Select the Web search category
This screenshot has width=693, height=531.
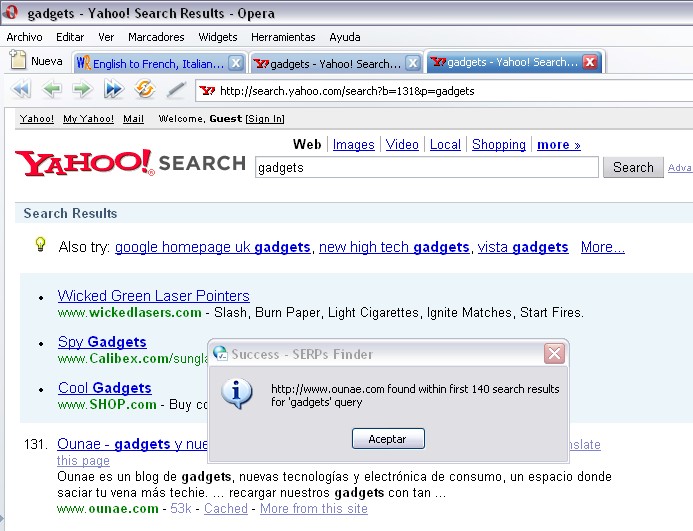307,144
